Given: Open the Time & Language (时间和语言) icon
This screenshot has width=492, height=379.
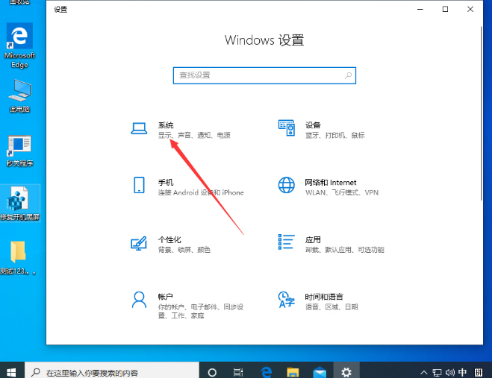Looking at the screenshot, I should [286, 300].
